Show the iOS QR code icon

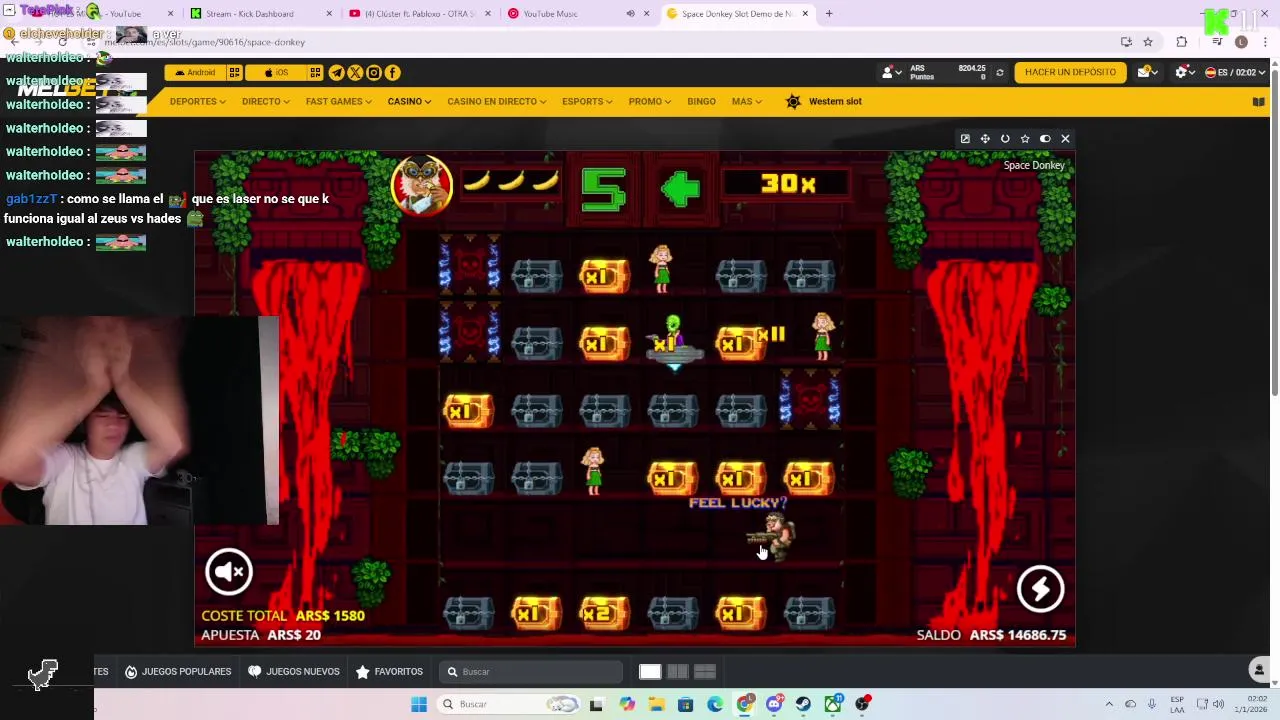[x=315, y=72]
